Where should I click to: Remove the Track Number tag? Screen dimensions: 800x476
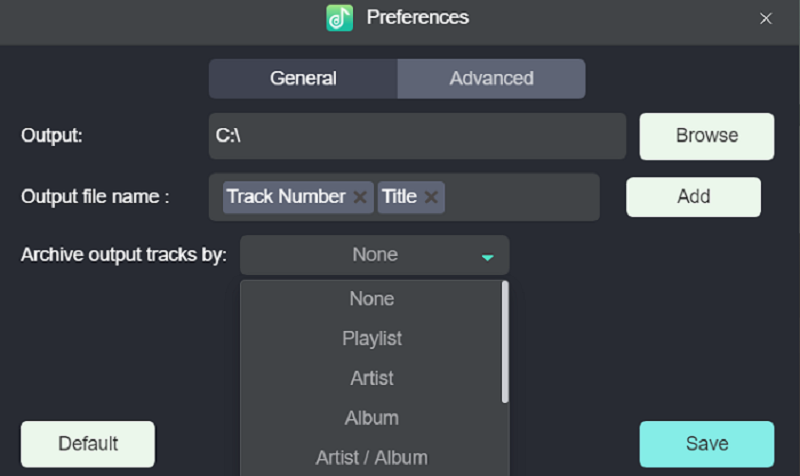pos(360,197)
